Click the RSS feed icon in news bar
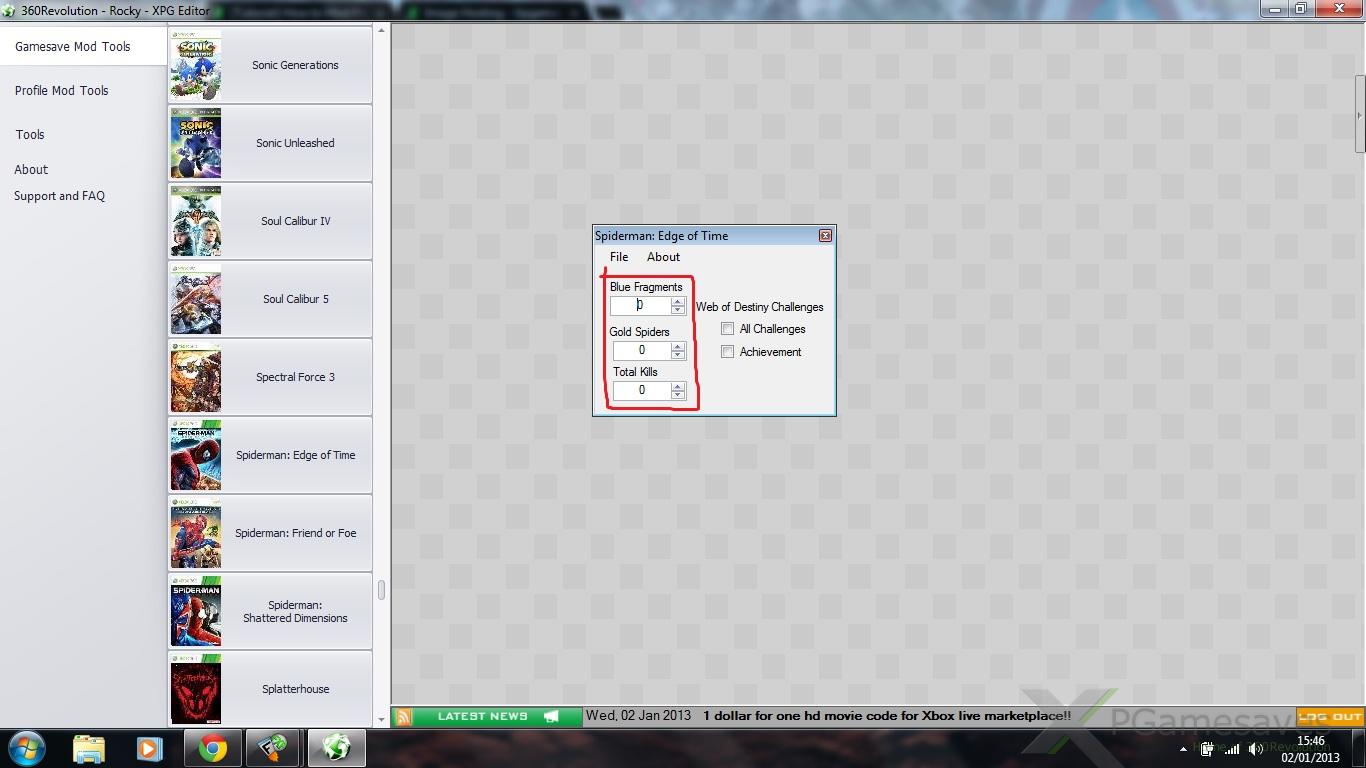 tap(403, 716)
